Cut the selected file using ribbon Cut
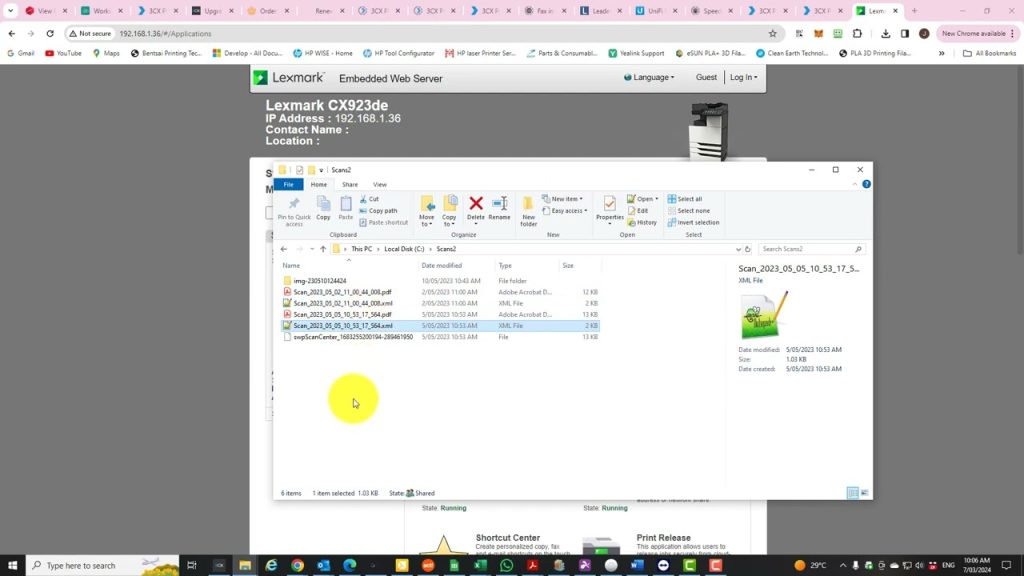Screen dimensions: 1024x576 click(x=370, y=199)
